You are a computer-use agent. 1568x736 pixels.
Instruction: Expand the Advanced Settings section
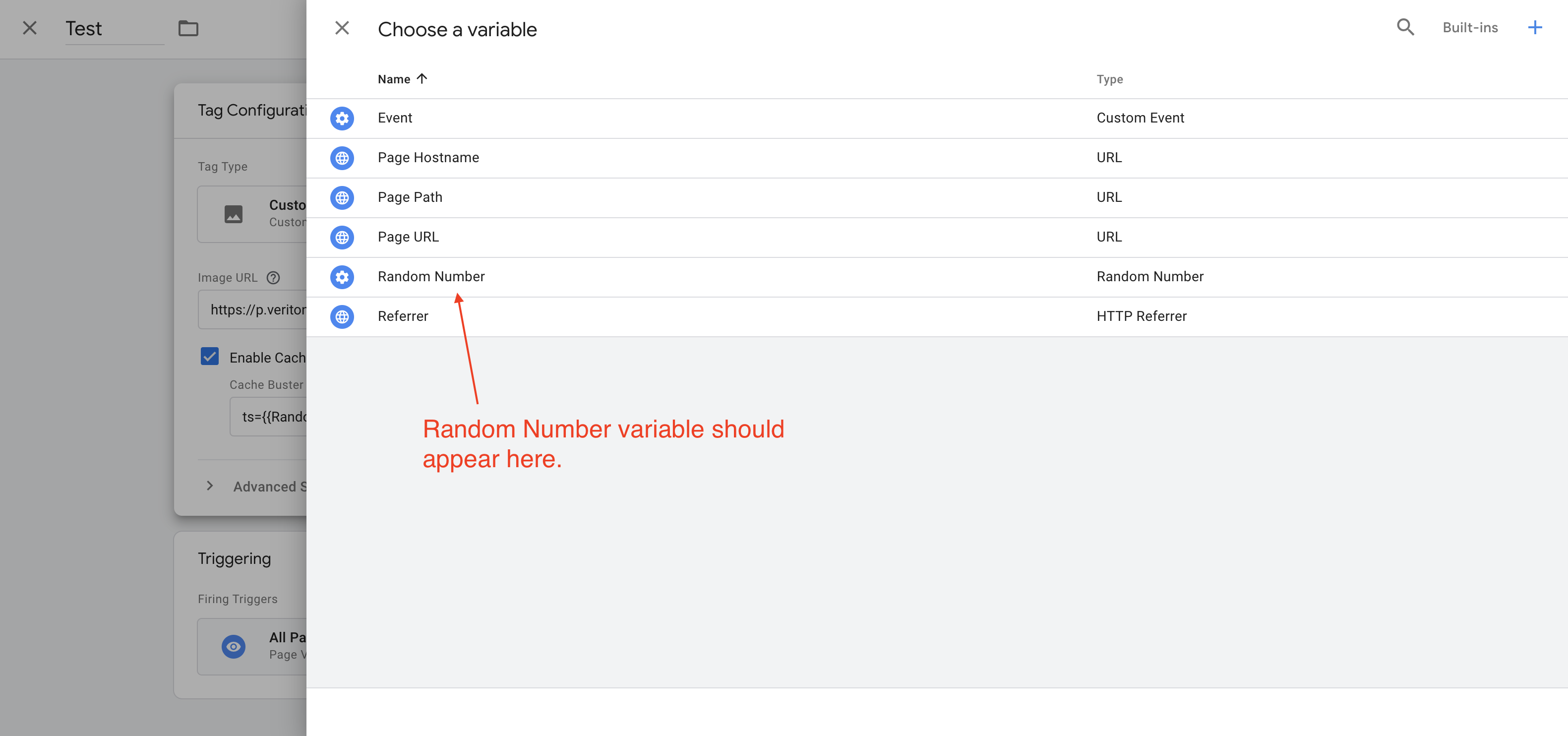[x=210, y=486]
